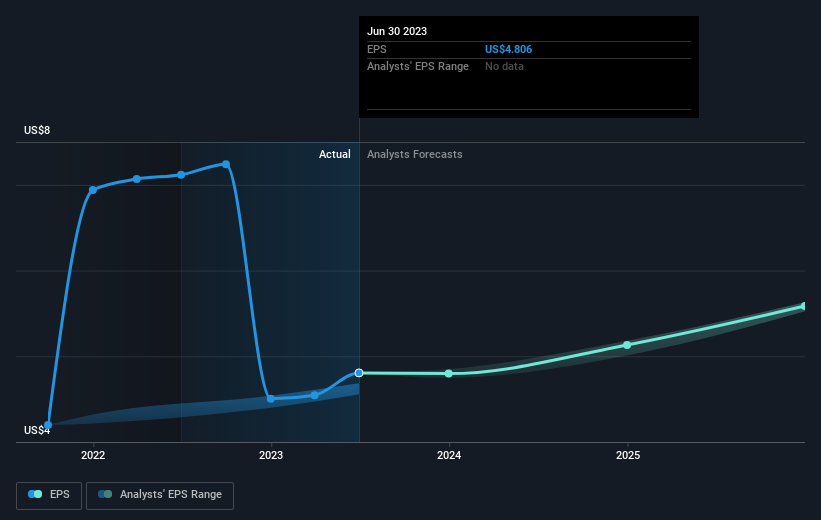Click the US$8 axis label
The height and width of the screenshot is (520, 821).
pyautogui.click(x=37, y=130)
